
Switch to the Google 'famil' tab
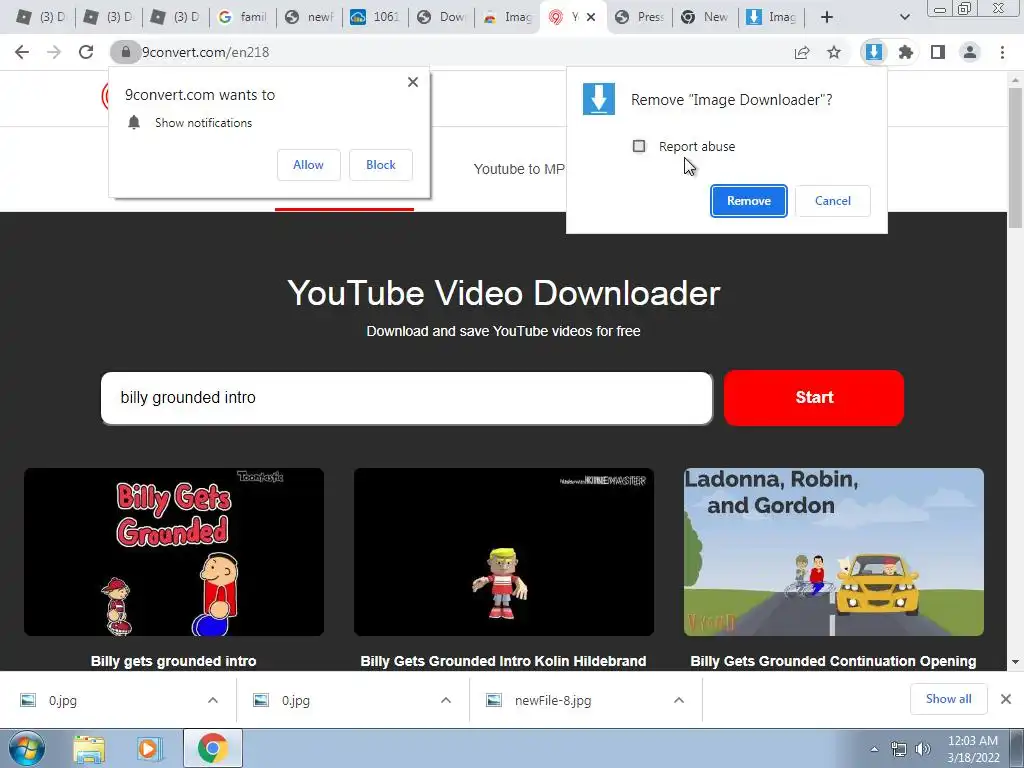[243, 17]
